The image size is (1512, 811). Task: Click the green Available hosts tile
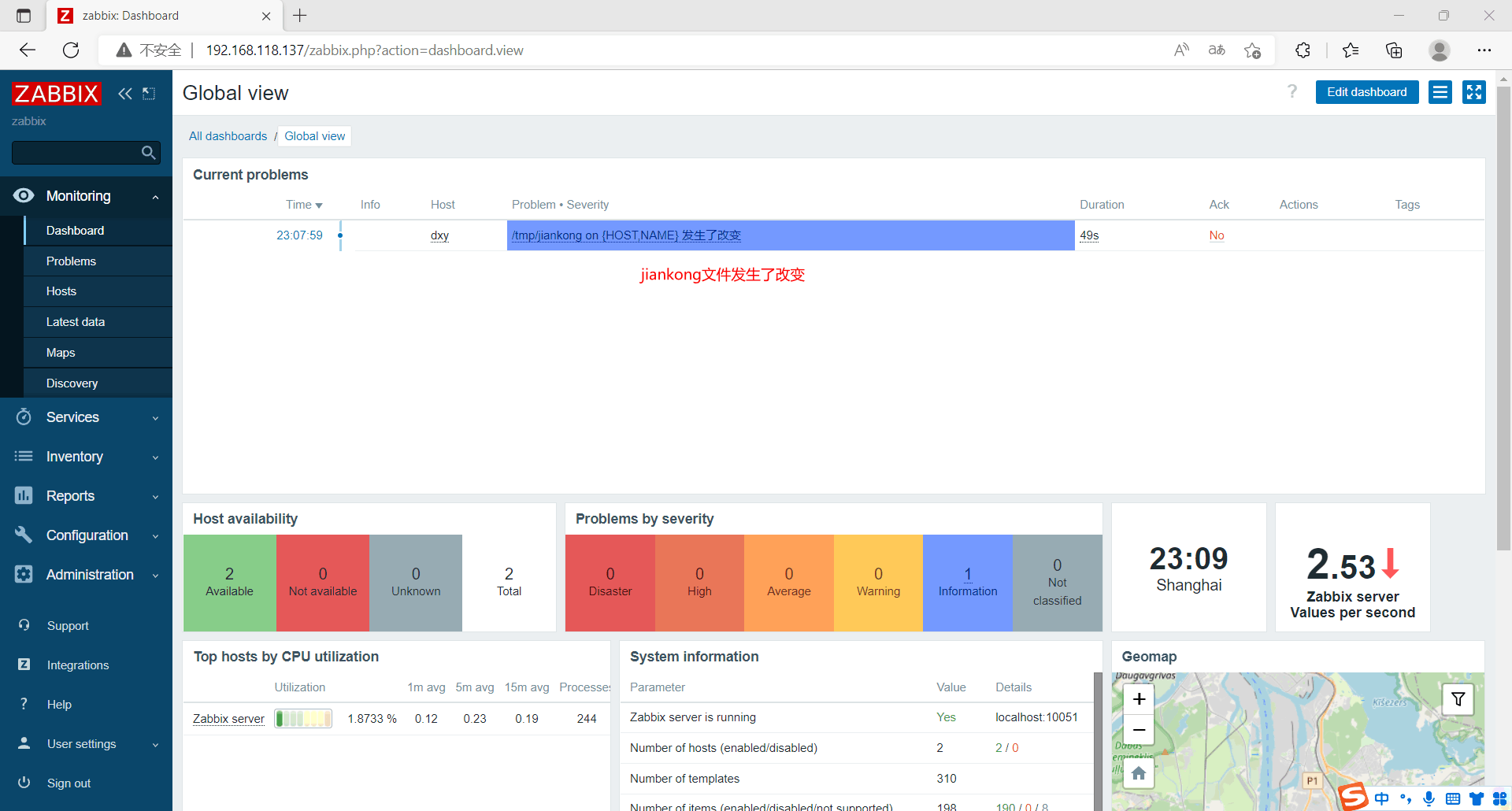230,583
